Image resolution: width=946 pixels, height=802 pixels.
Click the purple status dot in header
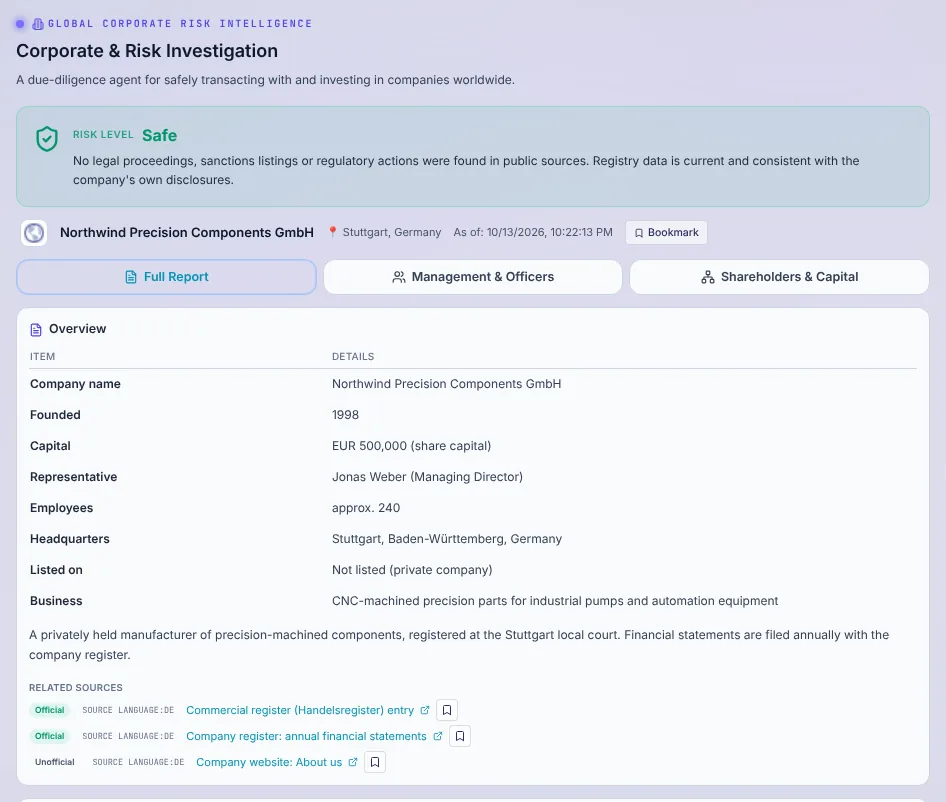pos(20,24)
